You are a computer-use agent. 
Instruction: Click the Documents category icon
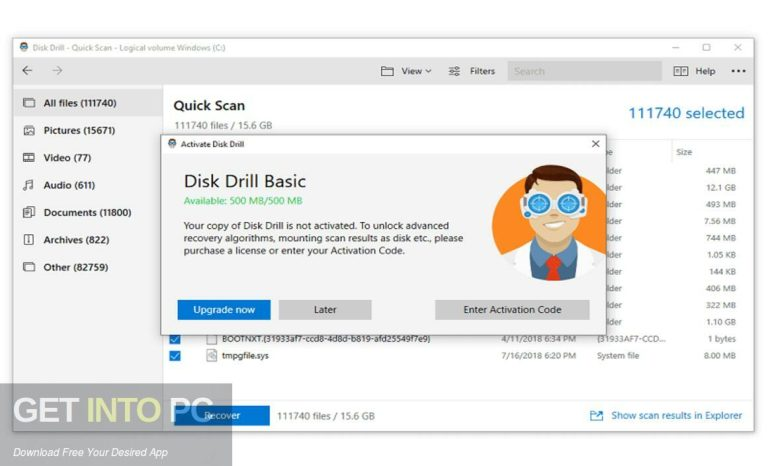pos(29,212)
